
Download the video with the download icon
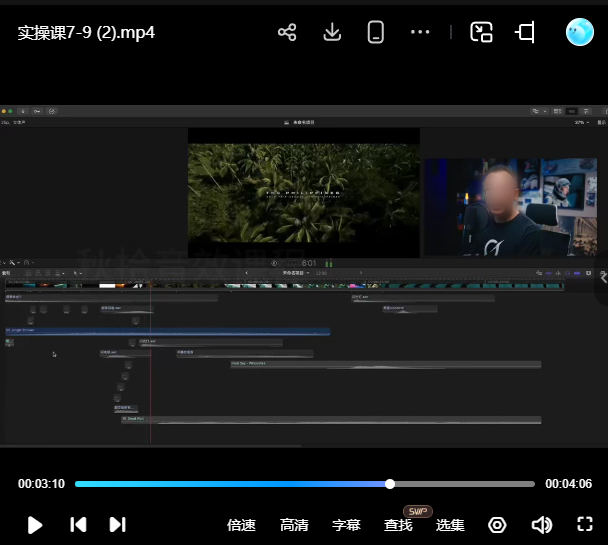pyautogui.click(x=332, y=32)
